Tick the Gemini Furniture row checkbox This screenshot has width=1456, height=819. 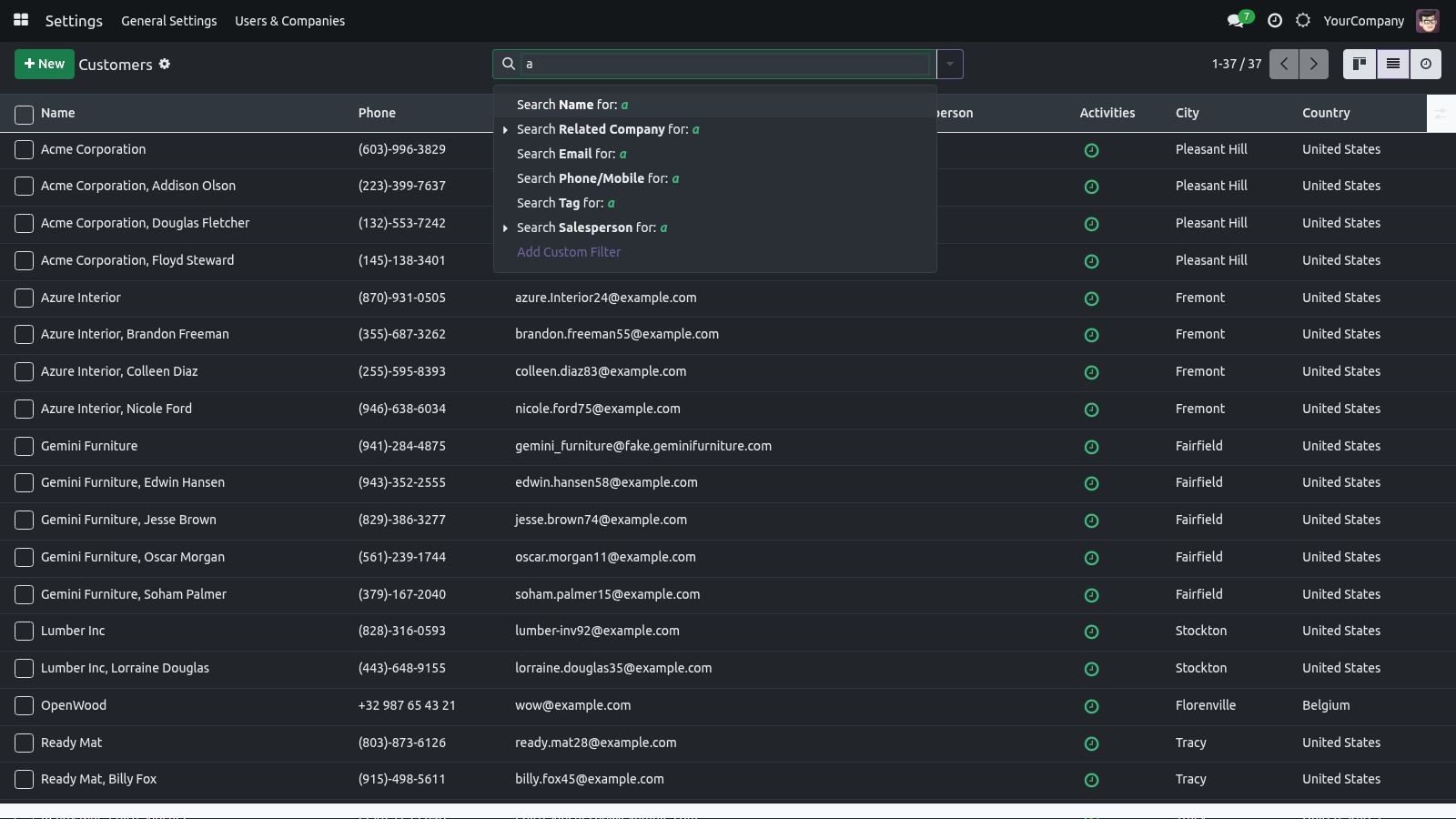pyautogui.click(x=25, y=446)
